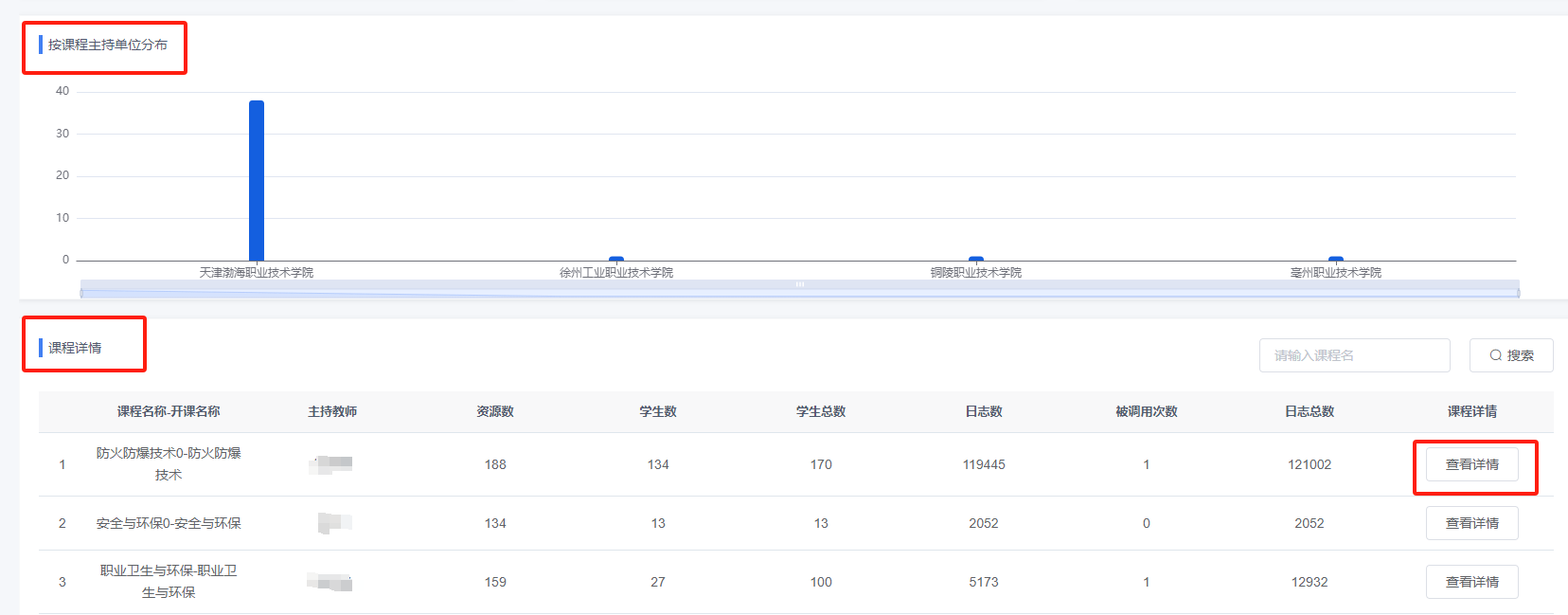This screenshot has height=615, width=1568.
Task: Click the 日志总数 column header
Action: (x=1310, y=411)
